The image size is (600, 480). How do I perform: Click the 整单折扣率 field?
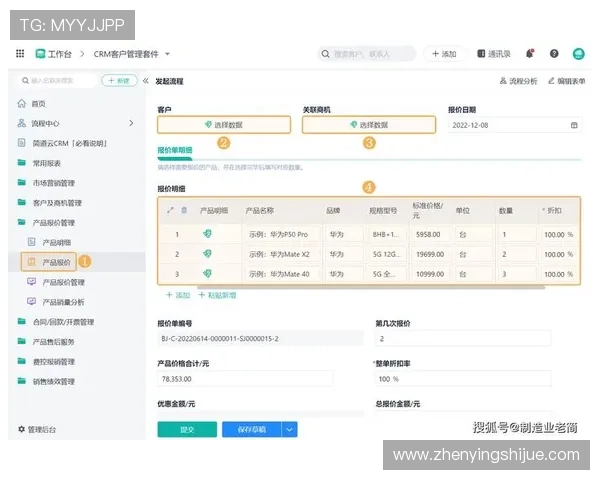tap(463, 379)
